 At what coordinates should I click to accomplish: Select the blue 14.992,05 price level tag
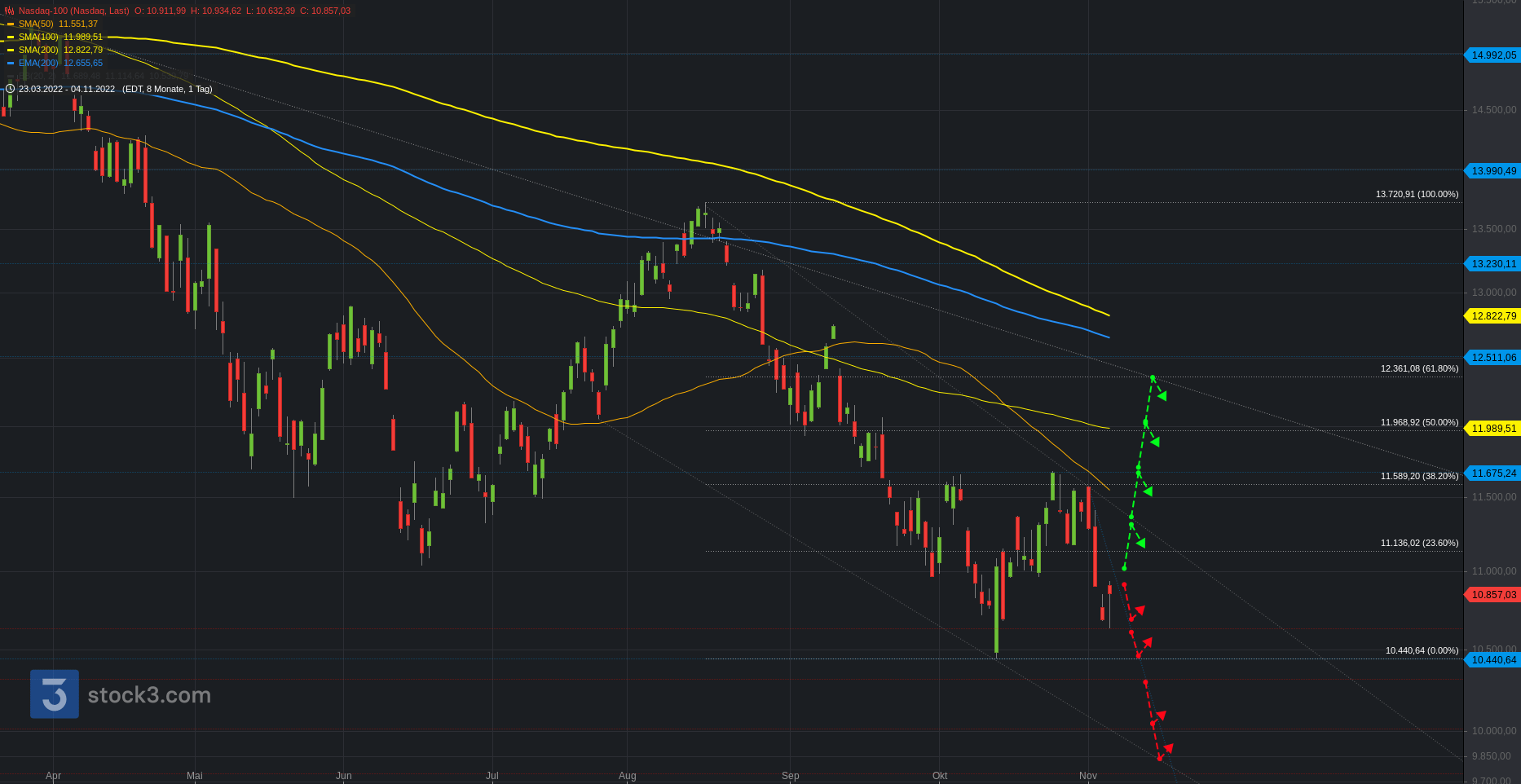click(1493, 55)
